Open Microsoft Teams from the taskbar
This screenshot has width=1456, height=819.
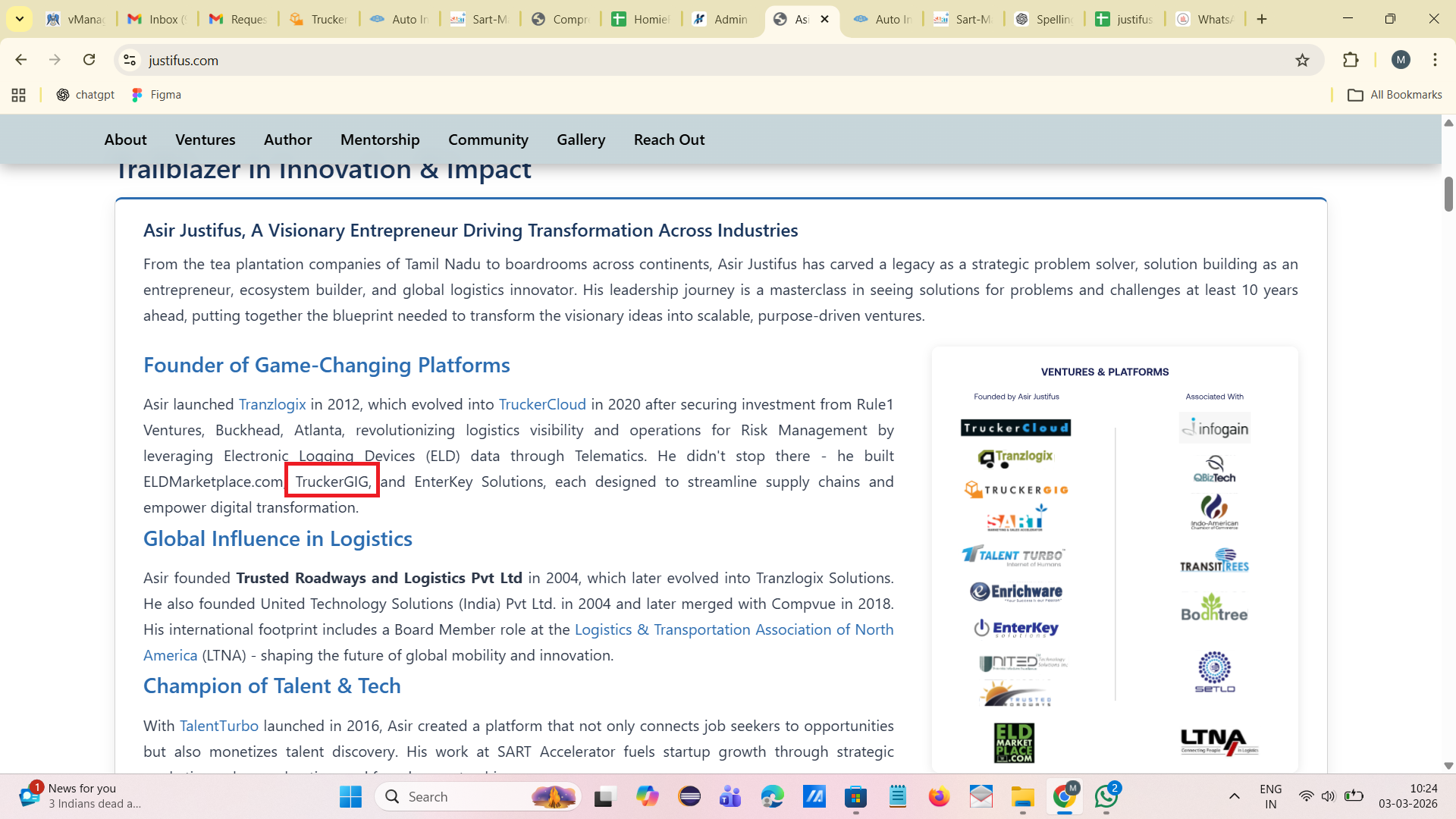coord(730,796)
